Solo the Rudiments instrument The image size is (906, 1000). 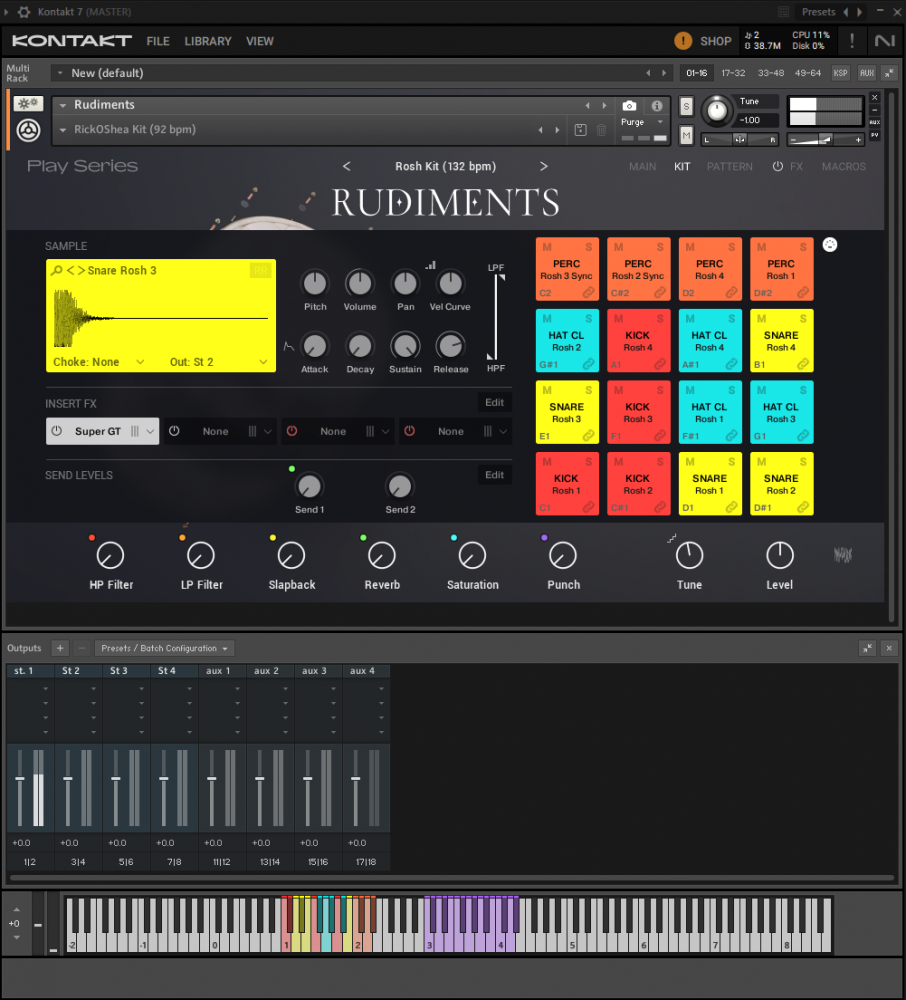tap(686, 107)
